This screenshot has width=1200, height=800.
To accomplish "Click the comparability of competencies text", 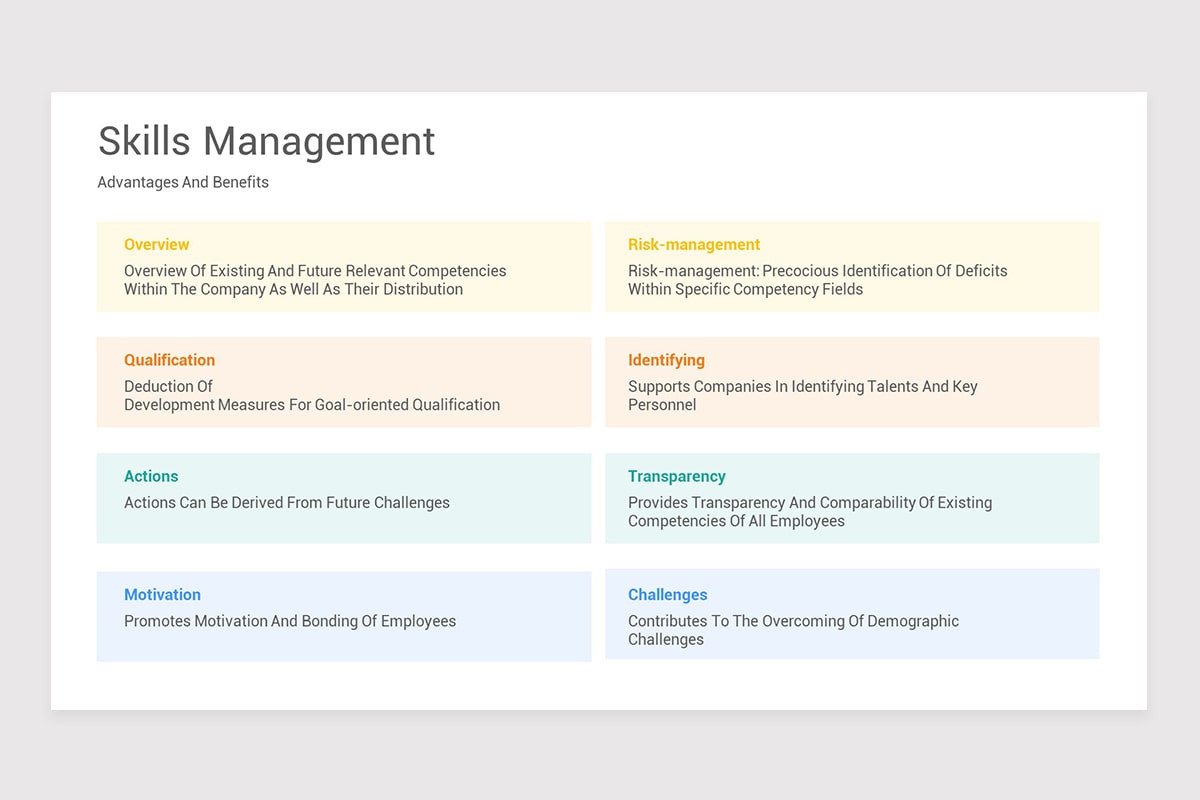I will [x=809, y=511].
